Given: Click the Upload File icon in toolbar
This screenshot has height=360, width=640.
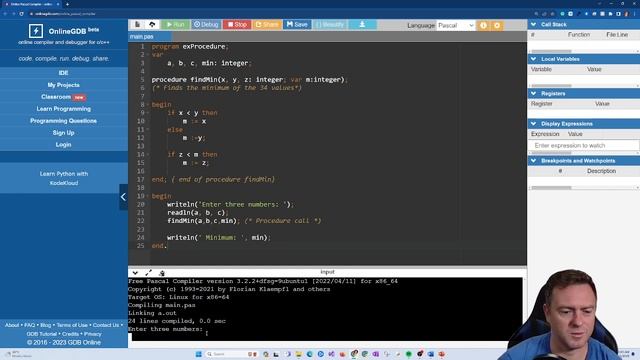Looking at the screenshot, I should (152, 24).
